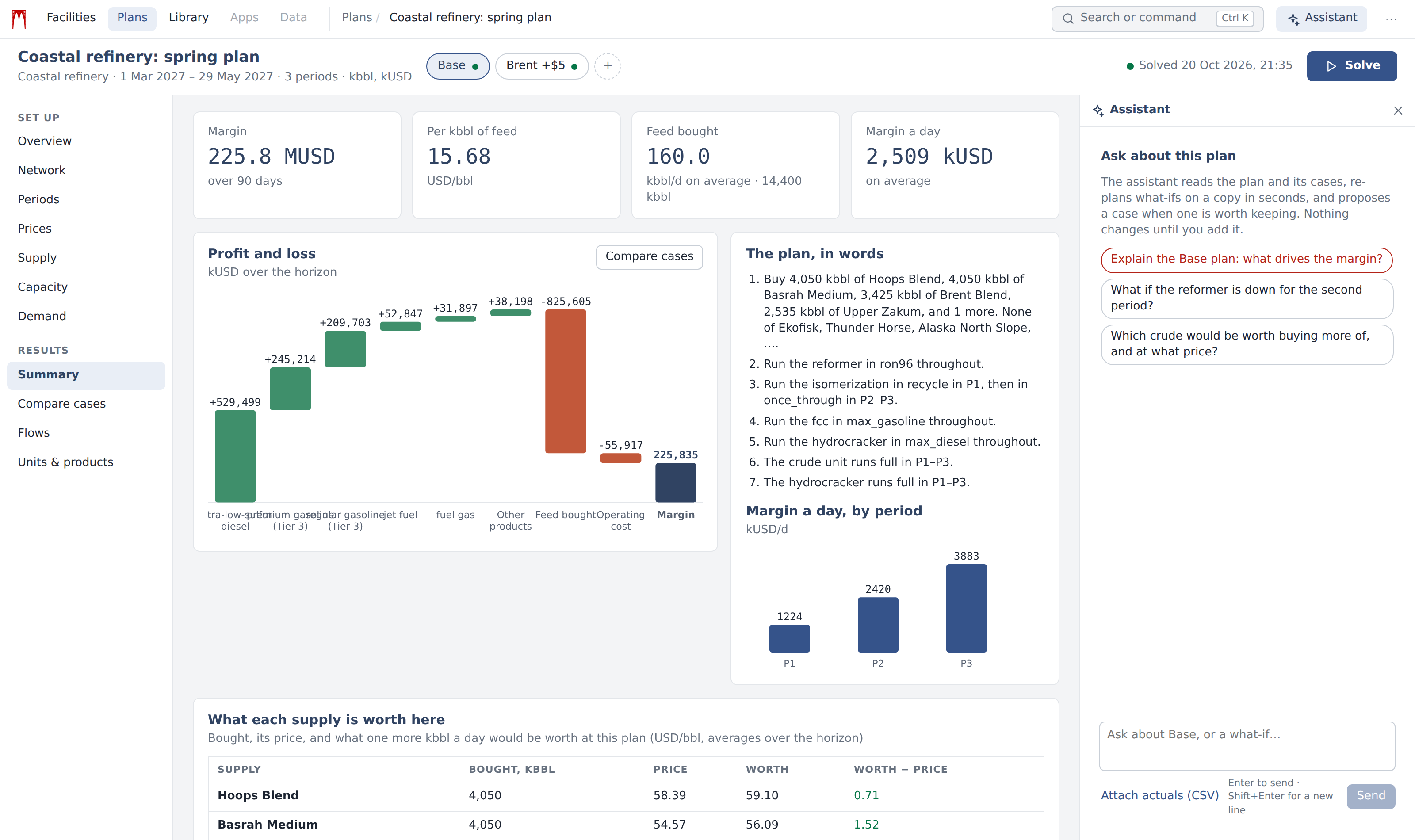Open Supply in the sidebar
1415x840 pixels.
(86, 258)
